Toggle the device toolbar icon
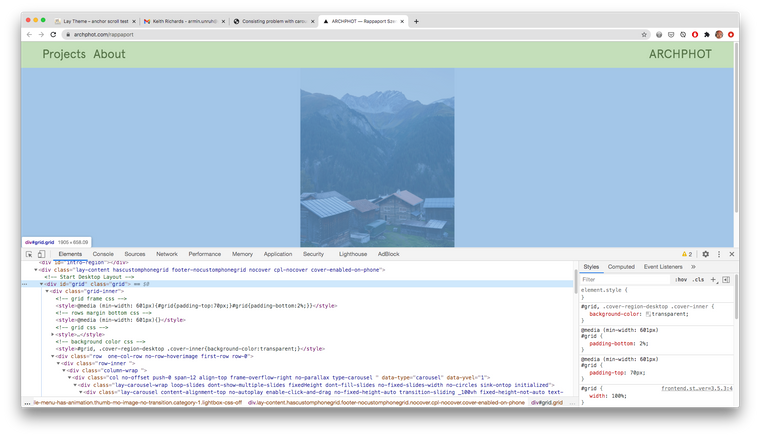Image resolution: width=760 pixels, height=437 pixels. (42, 254)
